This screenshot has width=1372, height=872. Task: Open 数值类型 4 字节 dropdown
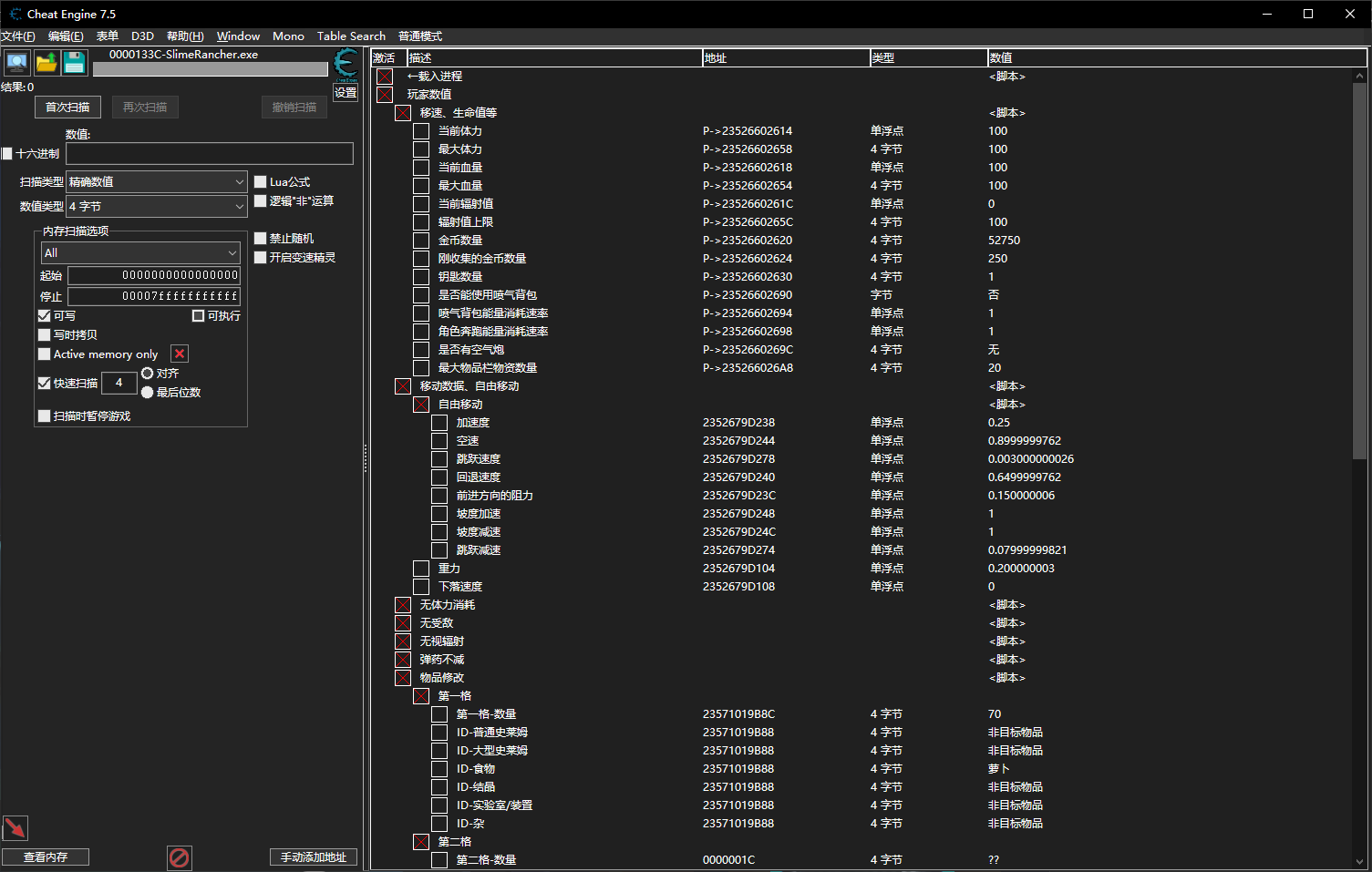[x=157, y=207]
